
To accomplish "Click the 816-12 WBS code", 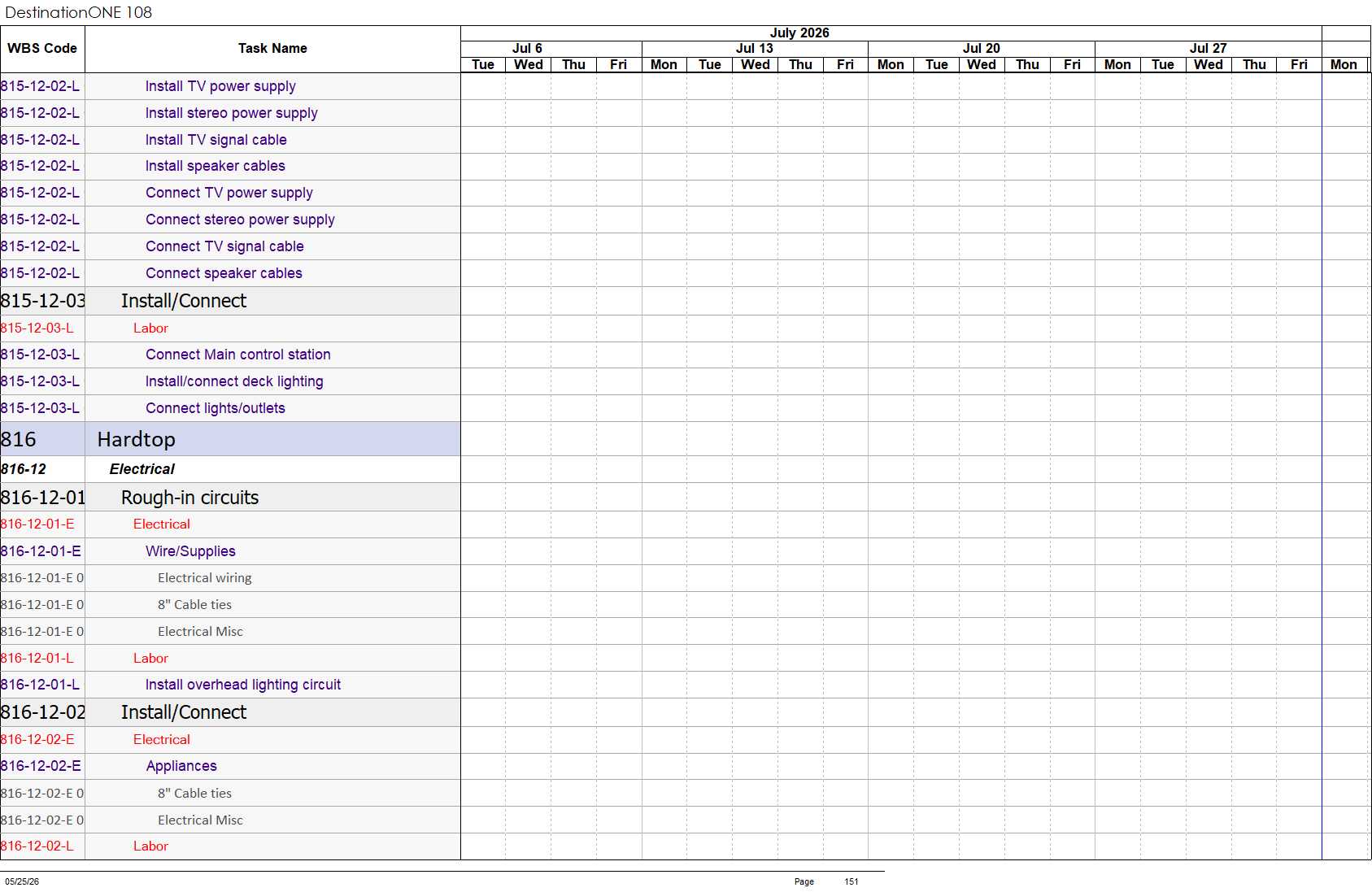I will coord(24,469).
